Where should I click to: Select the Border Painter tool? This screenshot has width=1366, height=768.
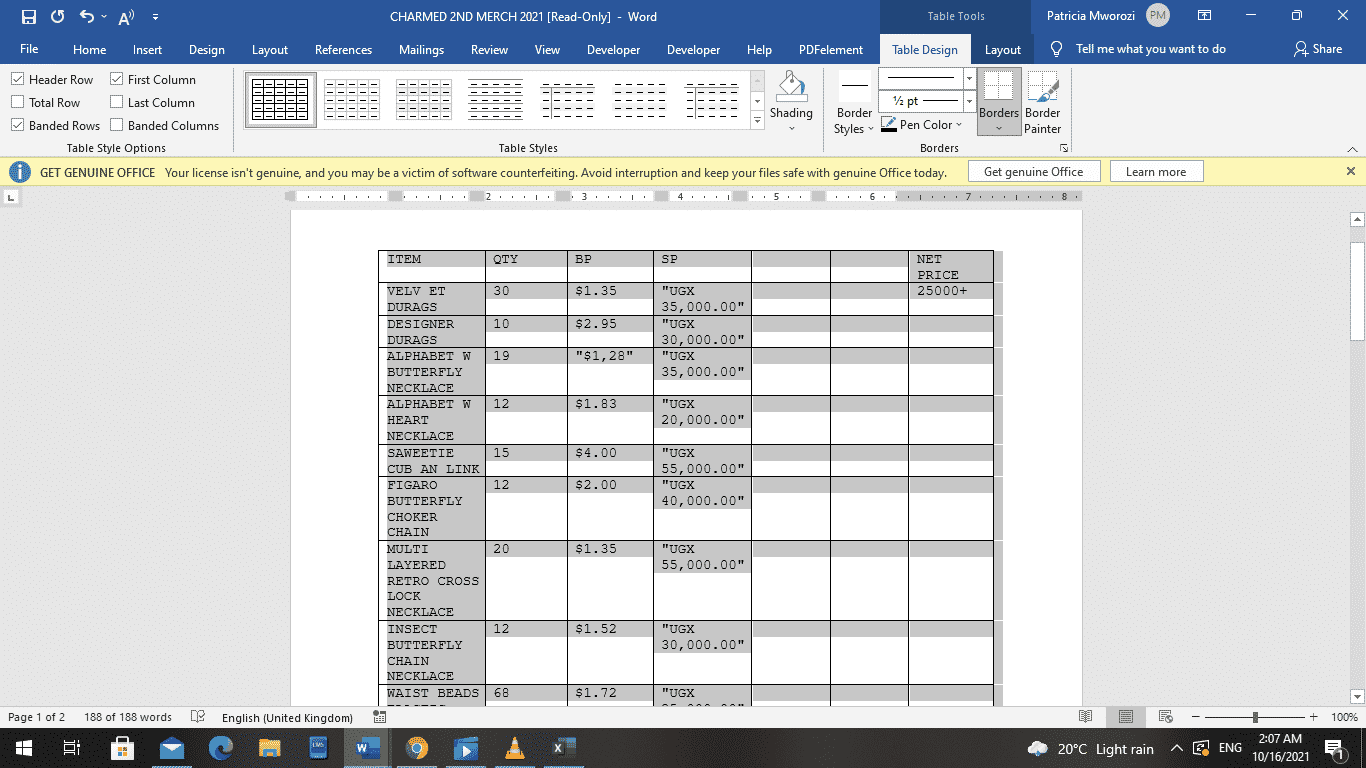[x=1043, y=101]
